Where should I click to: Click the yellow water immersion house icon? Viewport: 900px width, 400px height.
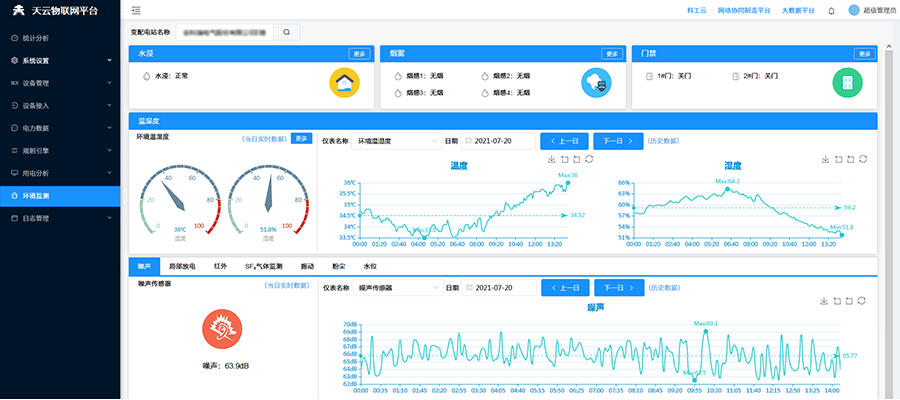(x=344, y=83)
